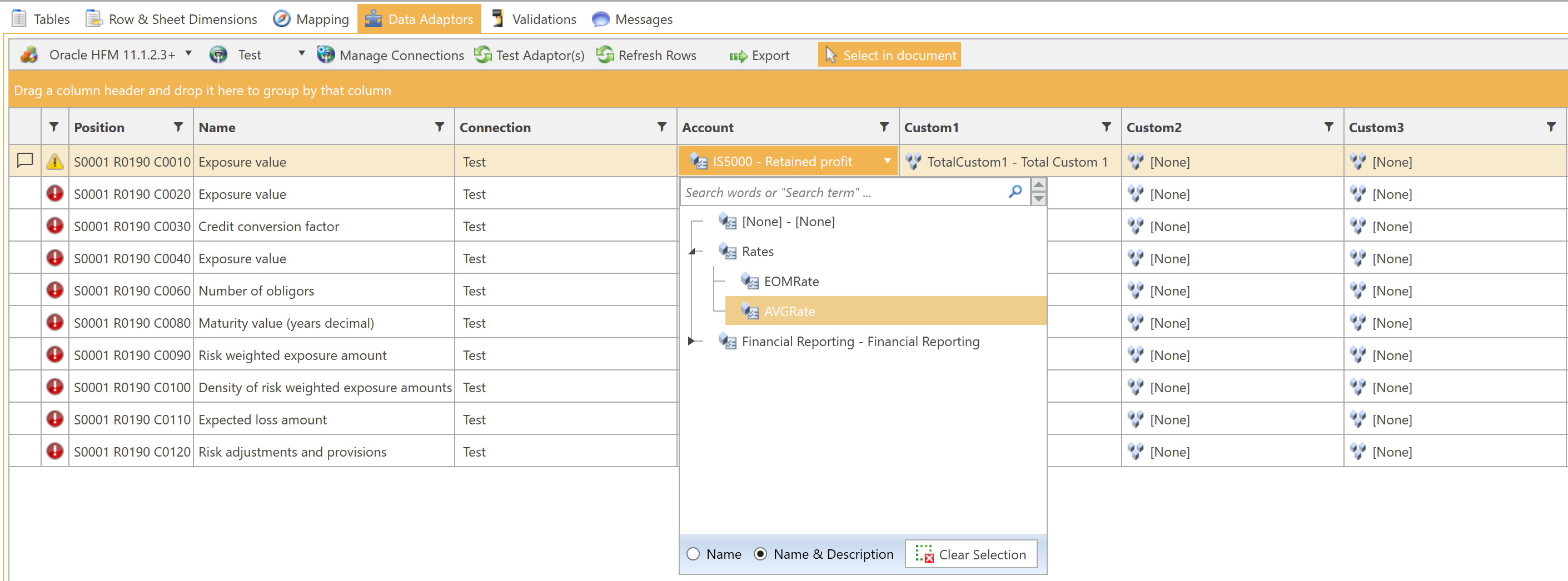
Task: Open the Tables tab
Action: (x=41, y=19)
